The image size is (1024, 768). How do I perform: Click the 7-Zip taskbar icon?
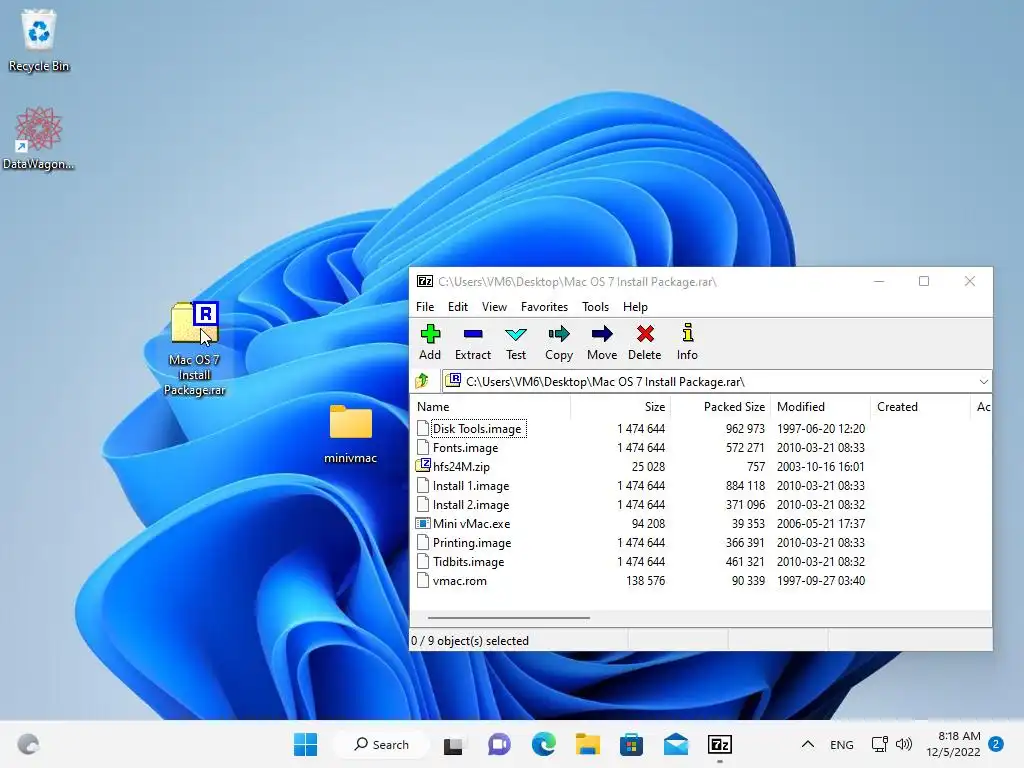pos(720,744)
